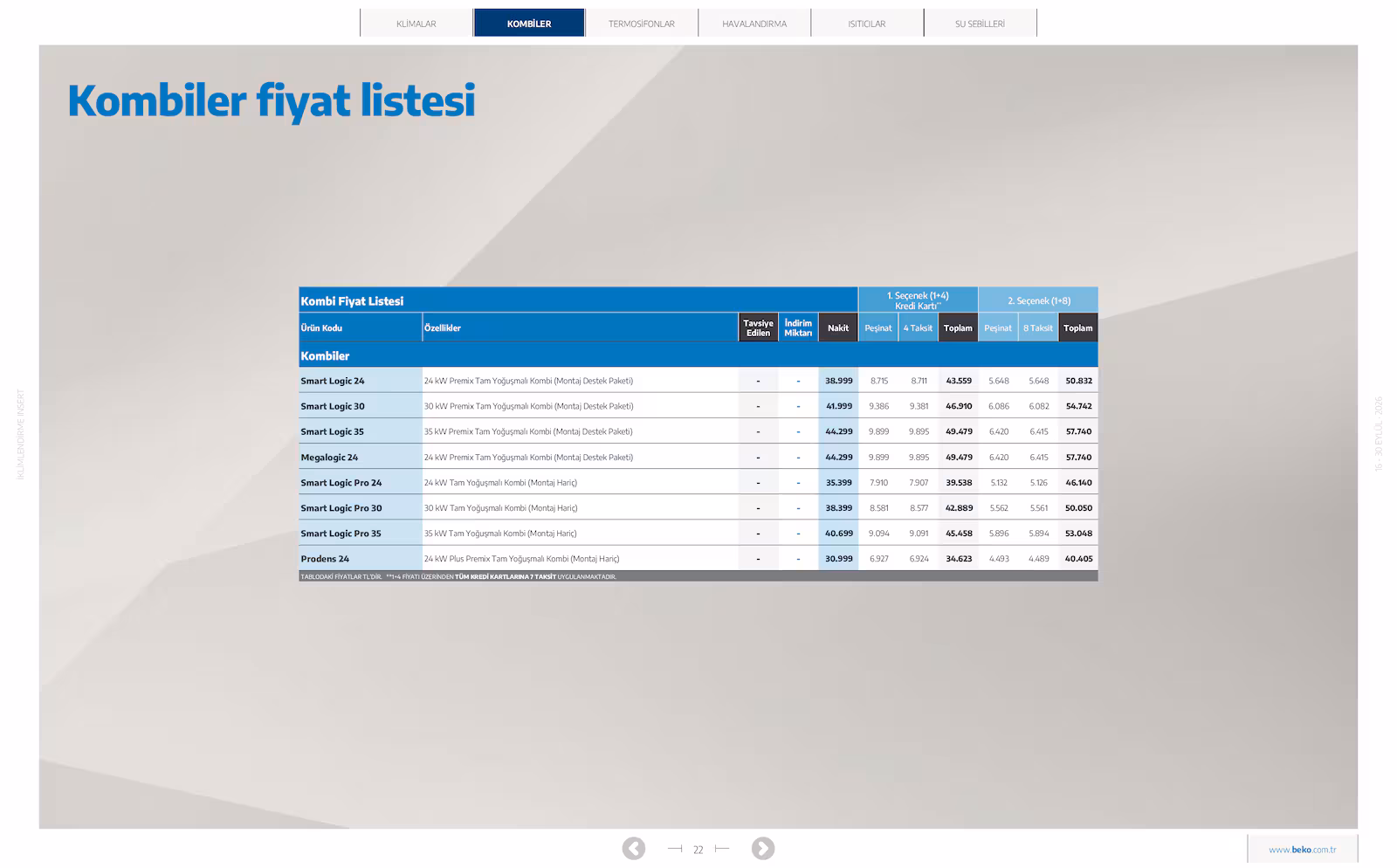Click the total 46.910 in Smart Logic 30 row
Image resolution: width=1397 pixels, height=868 pixels.
click(959, 406)
